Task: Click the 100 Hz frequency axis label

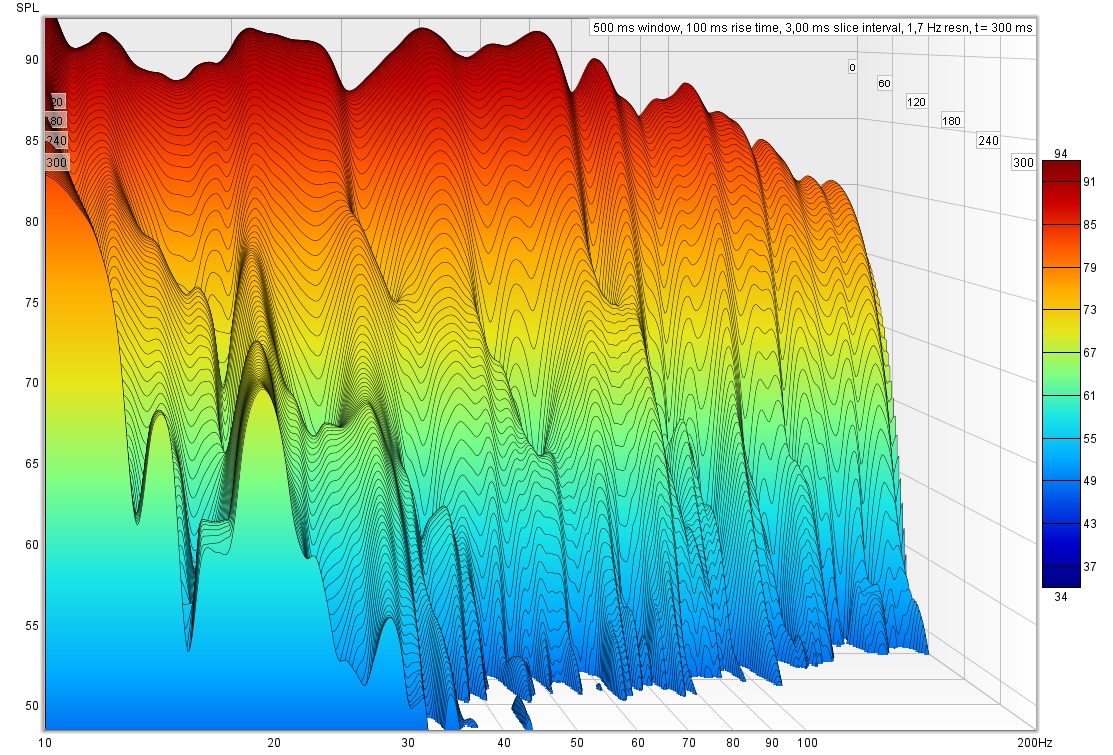Action: pyautogui.click(x=807, y=742)
